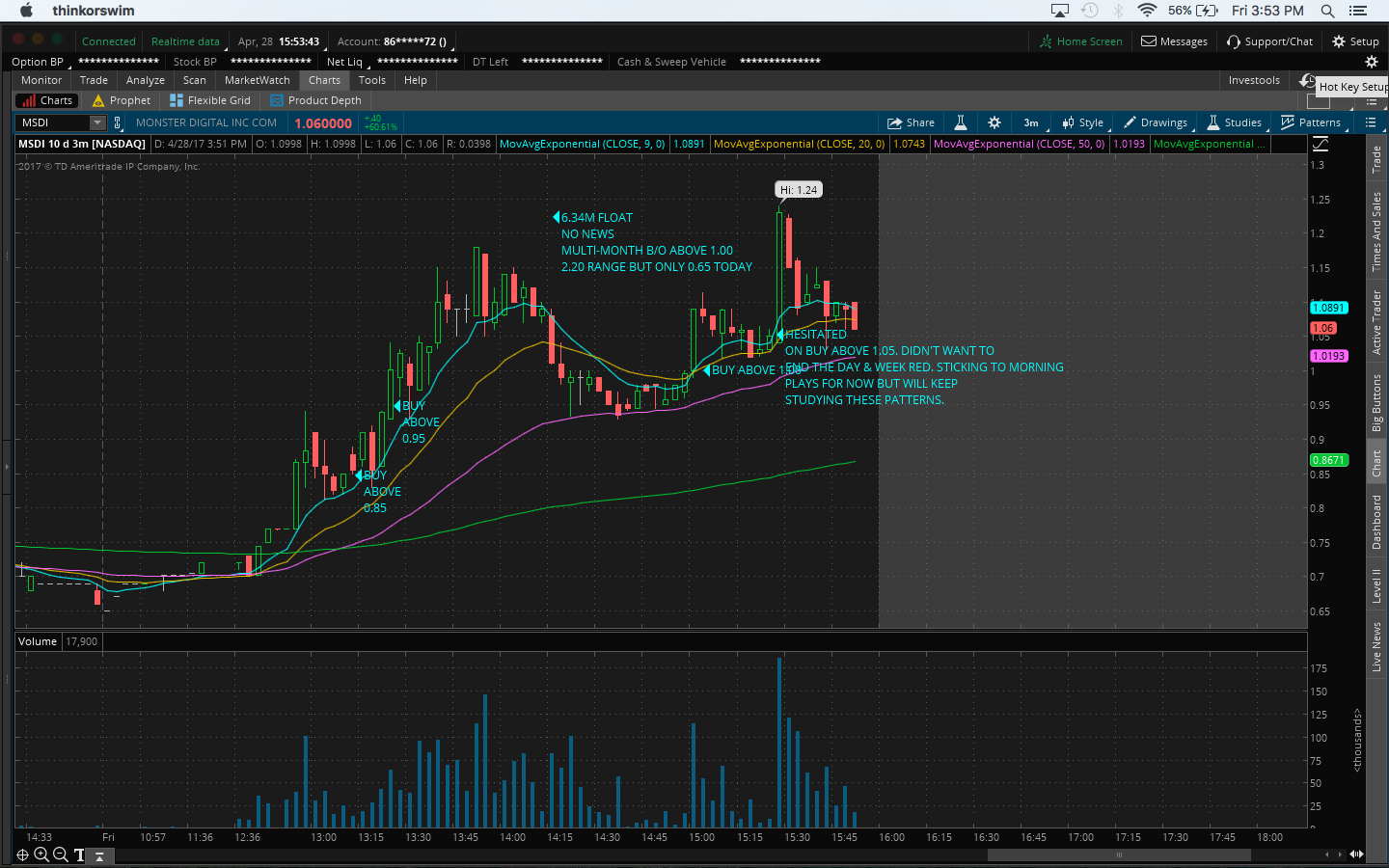Image resolution: width=1389 pixels, height=868 pixels.
Task: Open the macOS Notification Center
Action: coord(1358,11)
